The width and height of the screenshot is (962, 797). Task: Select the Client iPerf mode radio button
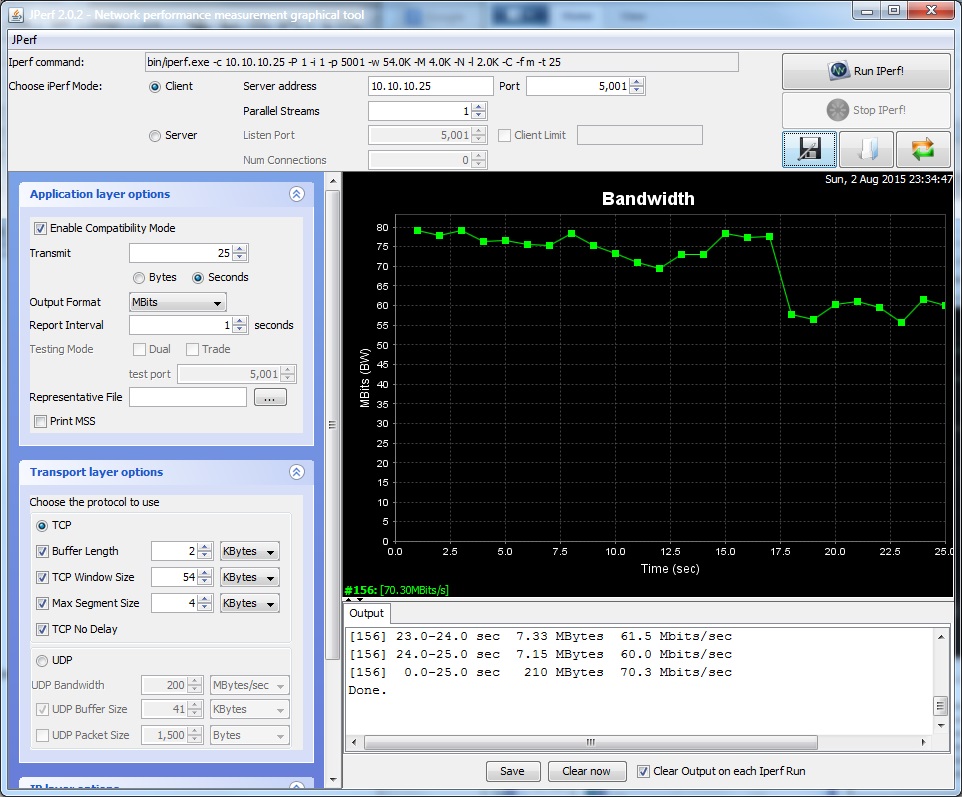(x=155, y=87)
